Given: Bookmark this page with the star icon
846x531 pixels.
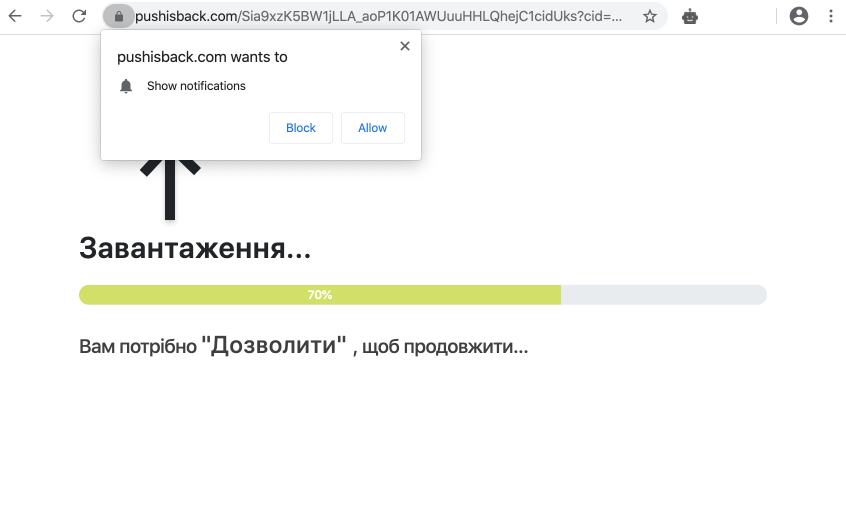Looking at the screenshot, I should (650, 16).
